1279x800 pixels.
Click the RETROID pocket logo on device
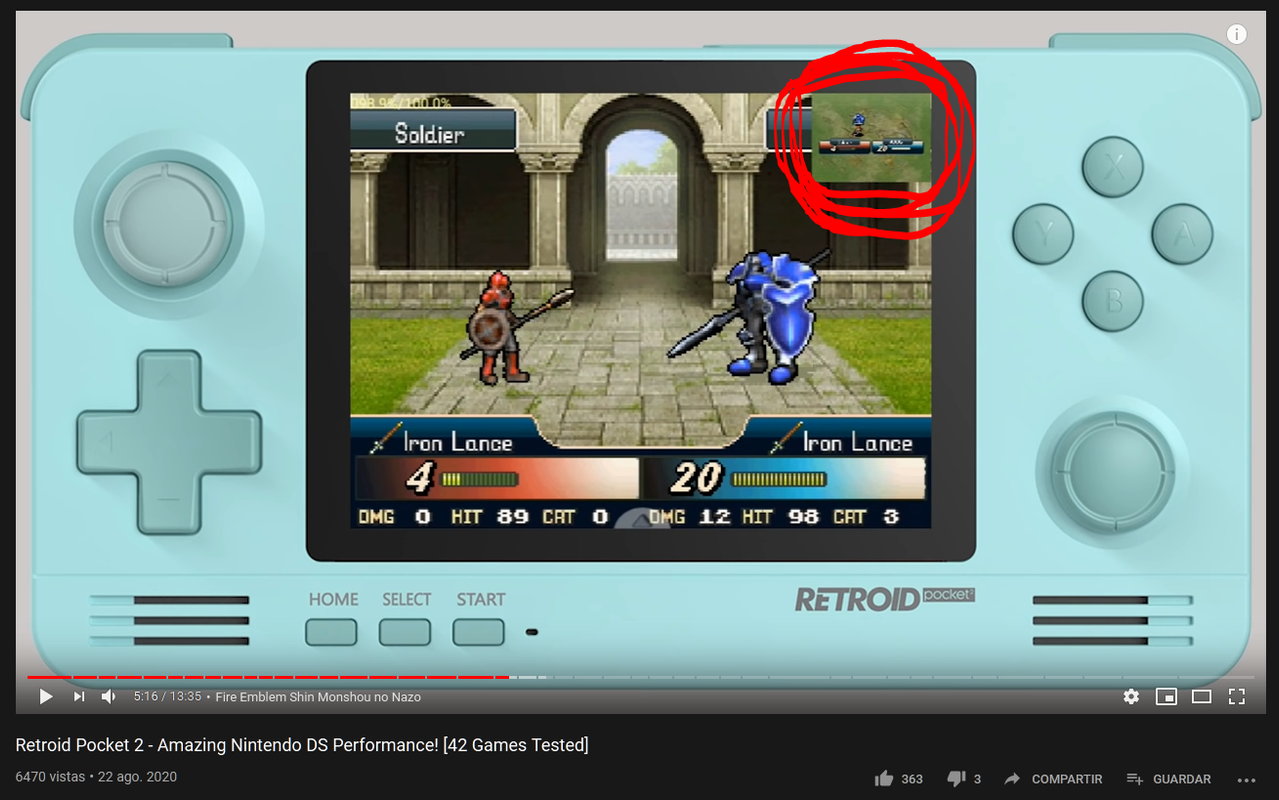point(884,598)
